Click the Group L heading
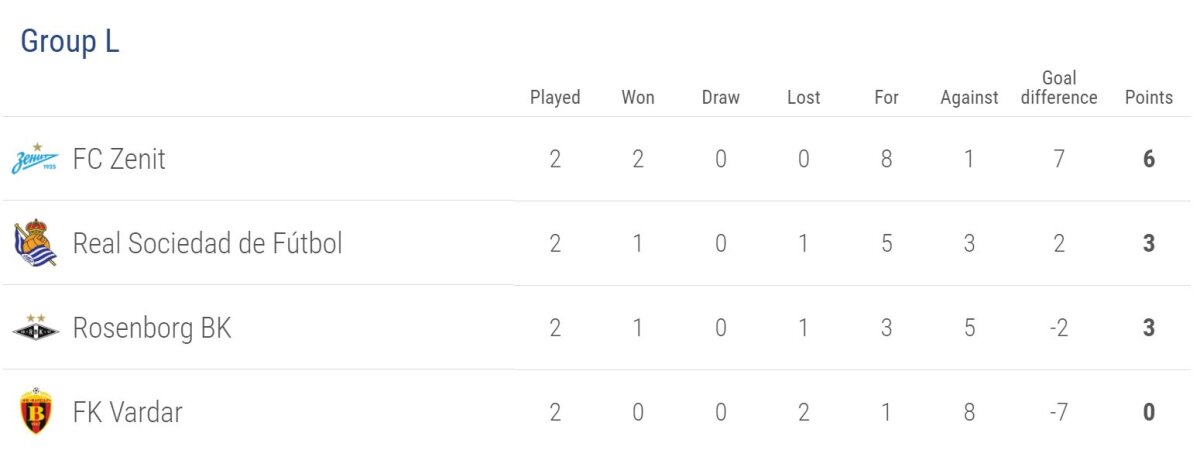Screen dimensions: 1200x457 pyautogui.click(x=70, y=42)
